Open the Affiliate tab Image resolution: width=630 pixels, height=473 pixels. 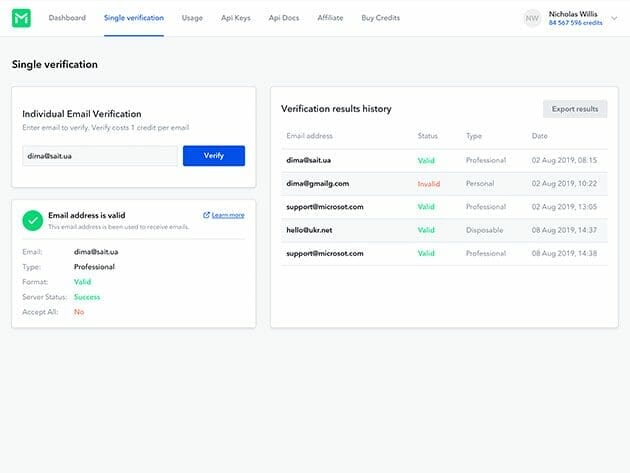click(x=330, y=18)
